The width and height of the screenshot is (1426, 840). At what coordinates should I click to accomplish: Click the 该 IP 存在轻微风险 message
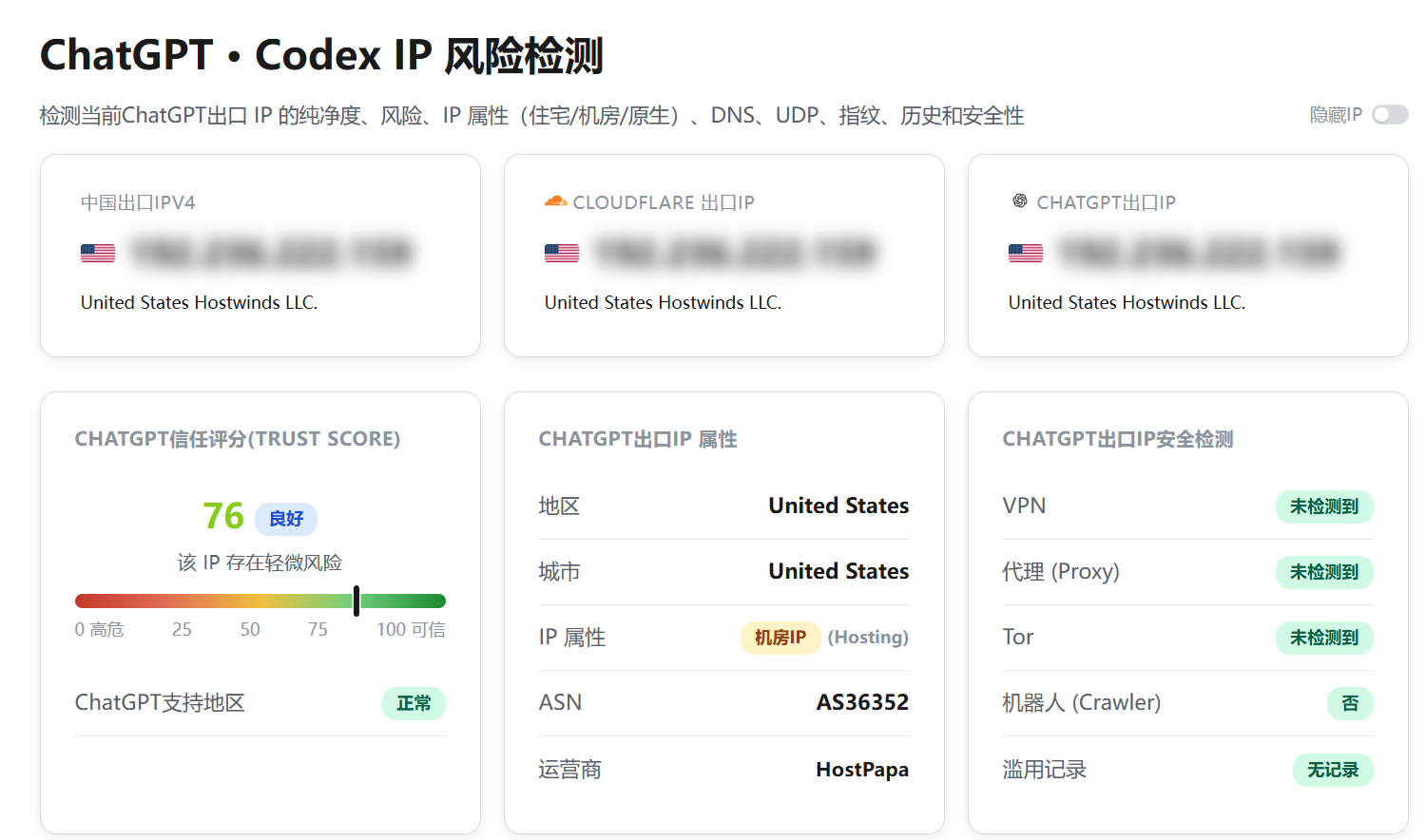coord(260,563)
